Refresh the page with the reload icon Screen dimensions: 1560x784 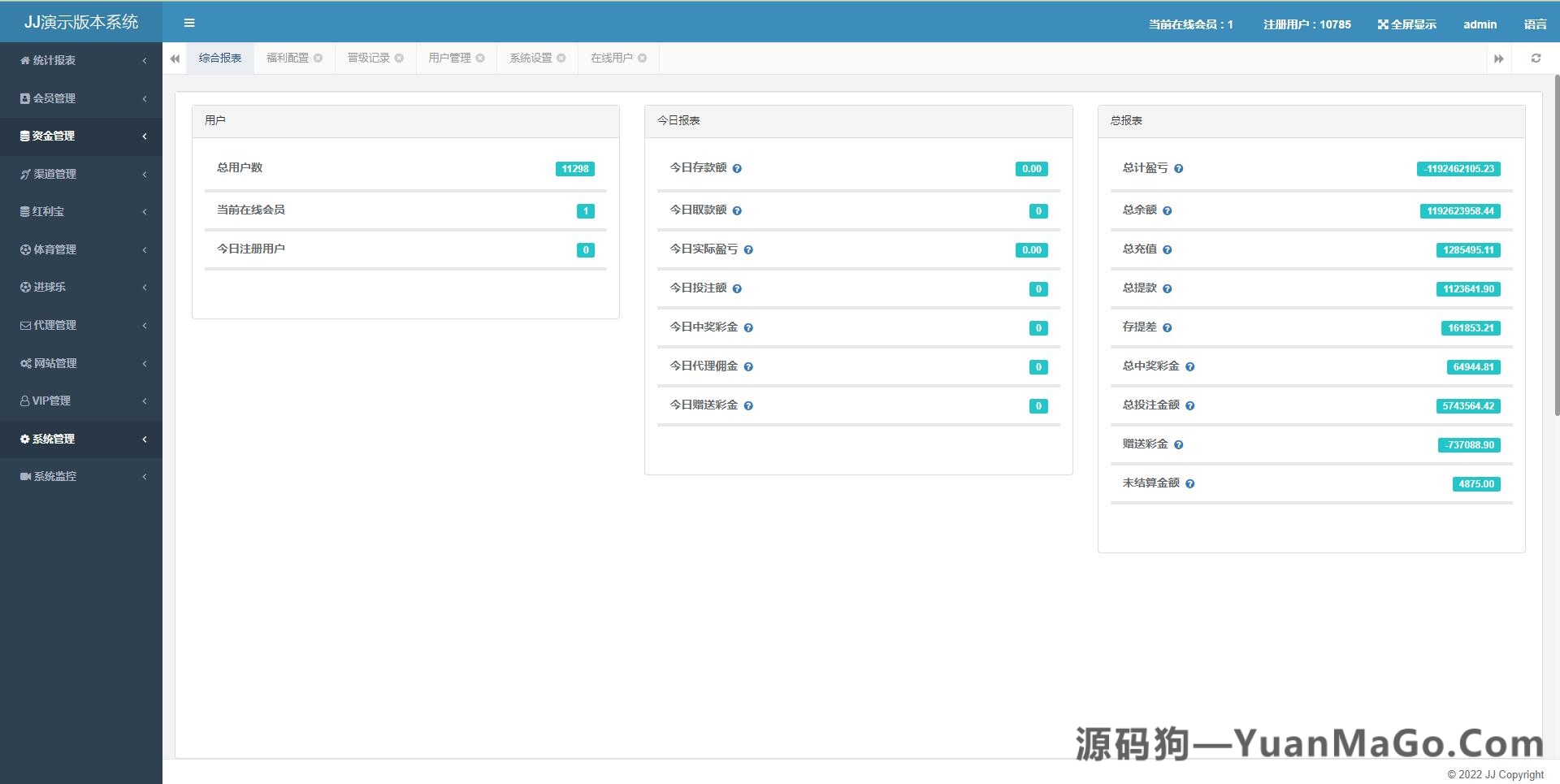pyautogui.click(x=1536, y=58)
